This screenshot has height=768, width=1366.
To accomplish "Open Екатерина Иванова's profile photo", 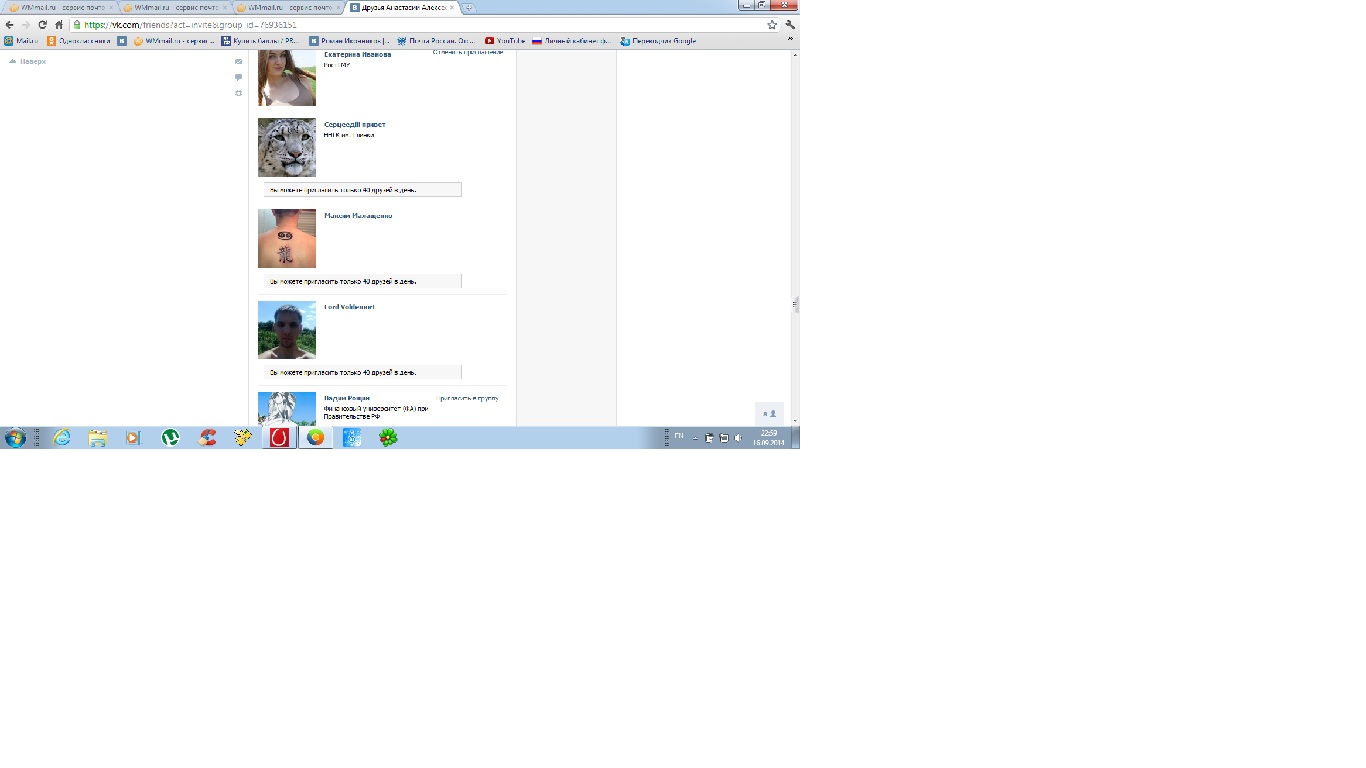I will tap(287, 78).
